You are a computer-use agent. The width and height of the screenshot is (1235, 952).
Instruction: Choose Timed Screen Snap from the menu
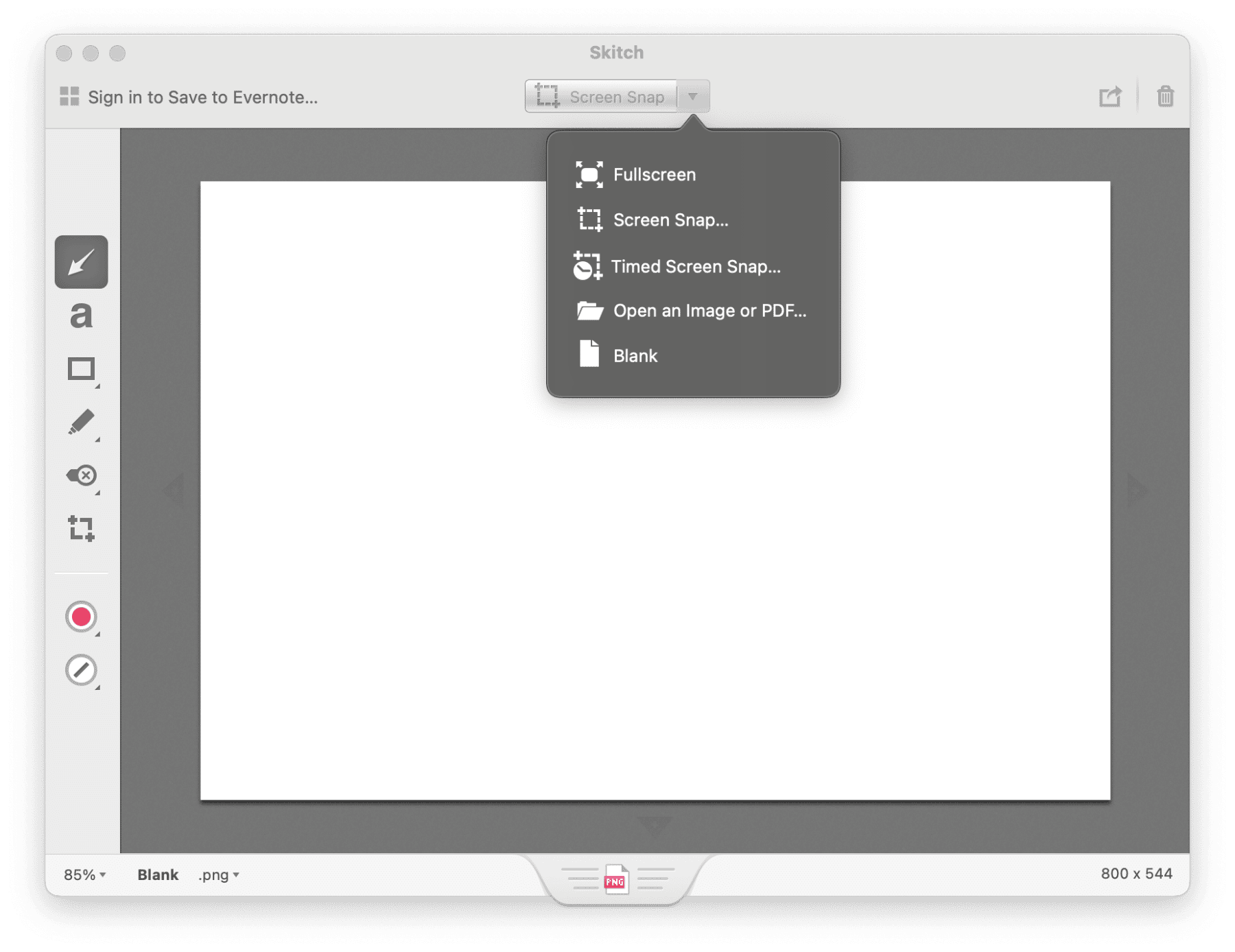click(695, 266)
